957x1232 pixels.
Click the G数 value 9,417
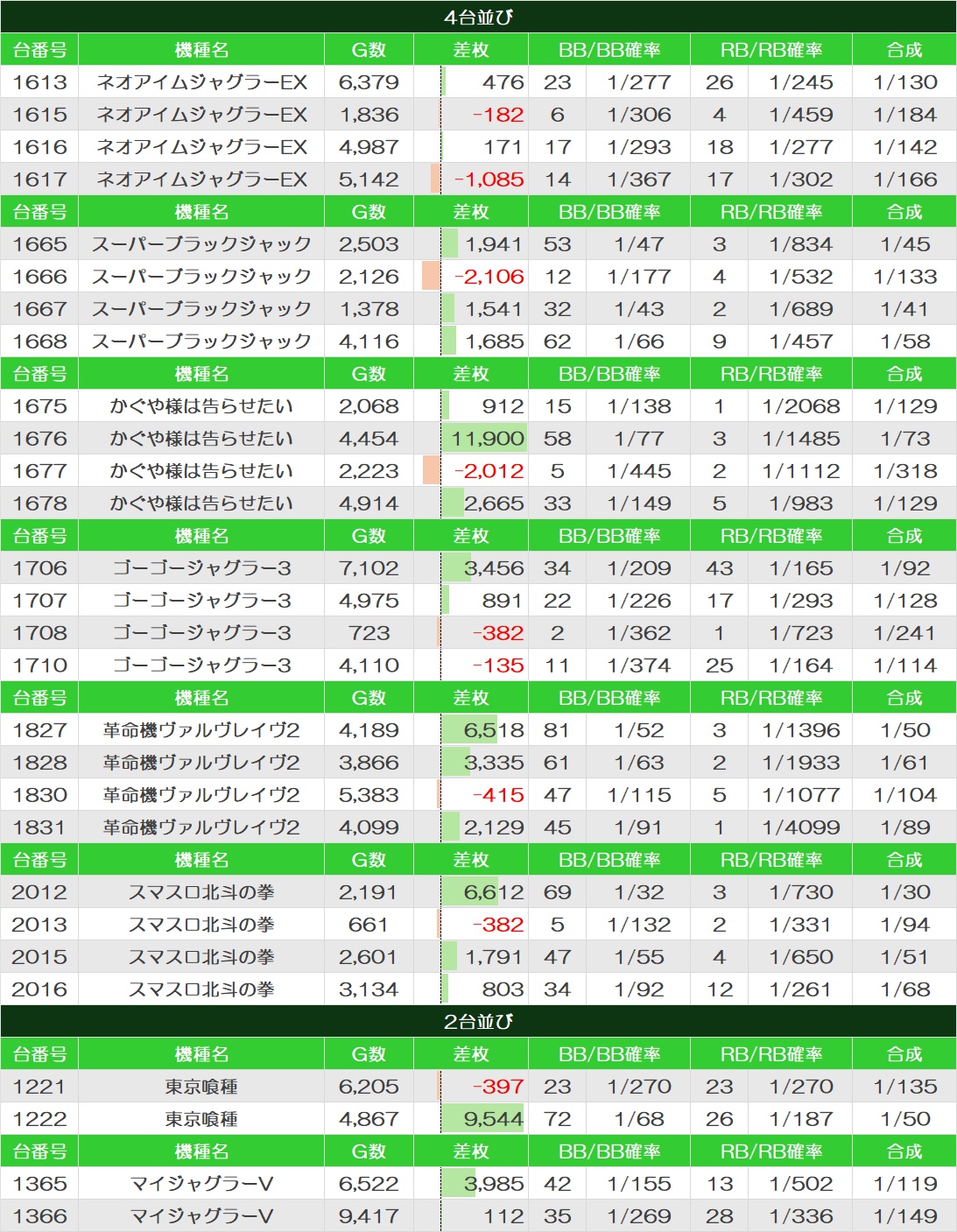pos(369,1216)
